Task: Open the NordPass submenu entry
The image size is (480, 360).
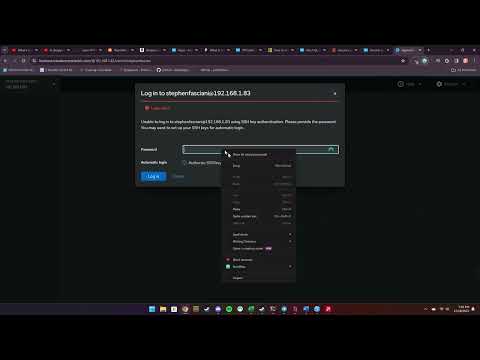Action: pyautogui.click(x=259, y=267)
